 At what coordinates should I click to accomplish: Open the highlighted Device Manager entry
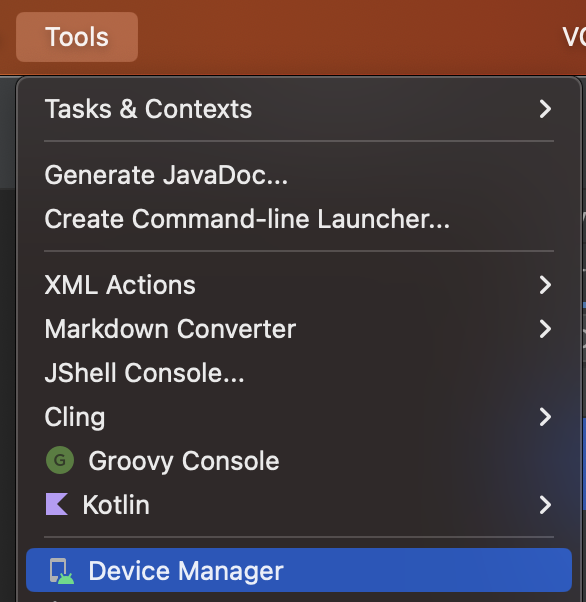pyautogui.click(x=299, y=570)
